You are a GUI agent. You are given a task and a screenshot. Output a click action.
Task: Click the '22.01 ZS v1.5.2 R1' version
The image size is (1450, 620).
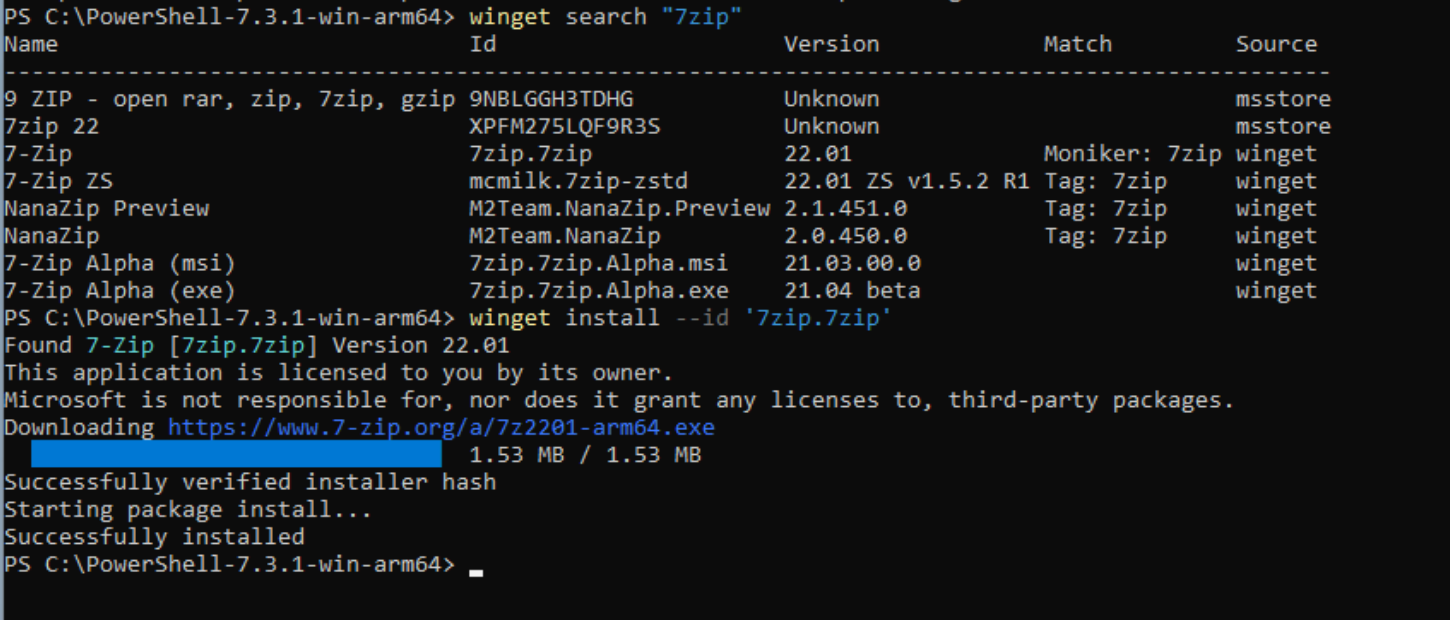point(907,181)
